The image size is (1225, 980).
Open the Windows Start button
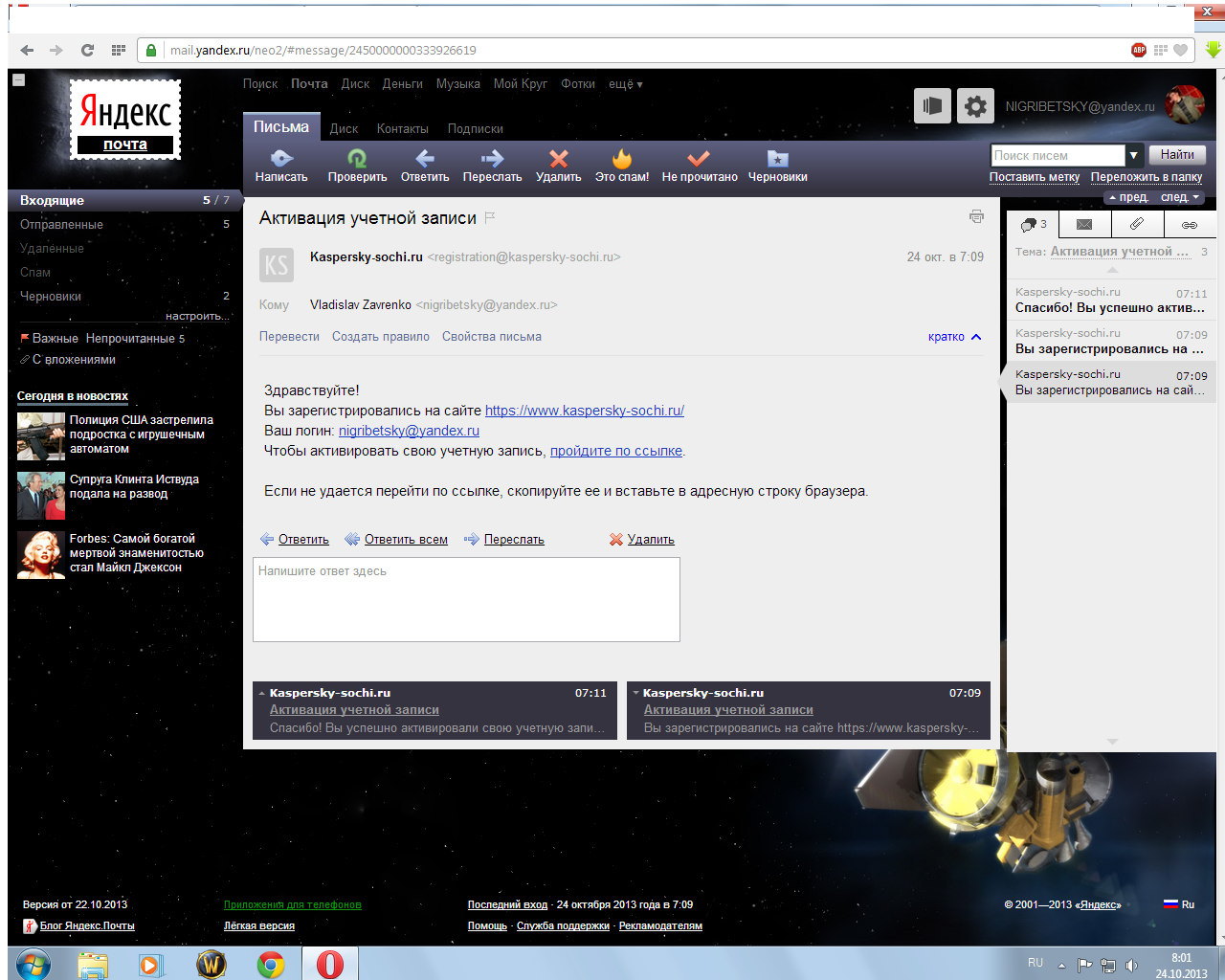click(x=33, y=965)
